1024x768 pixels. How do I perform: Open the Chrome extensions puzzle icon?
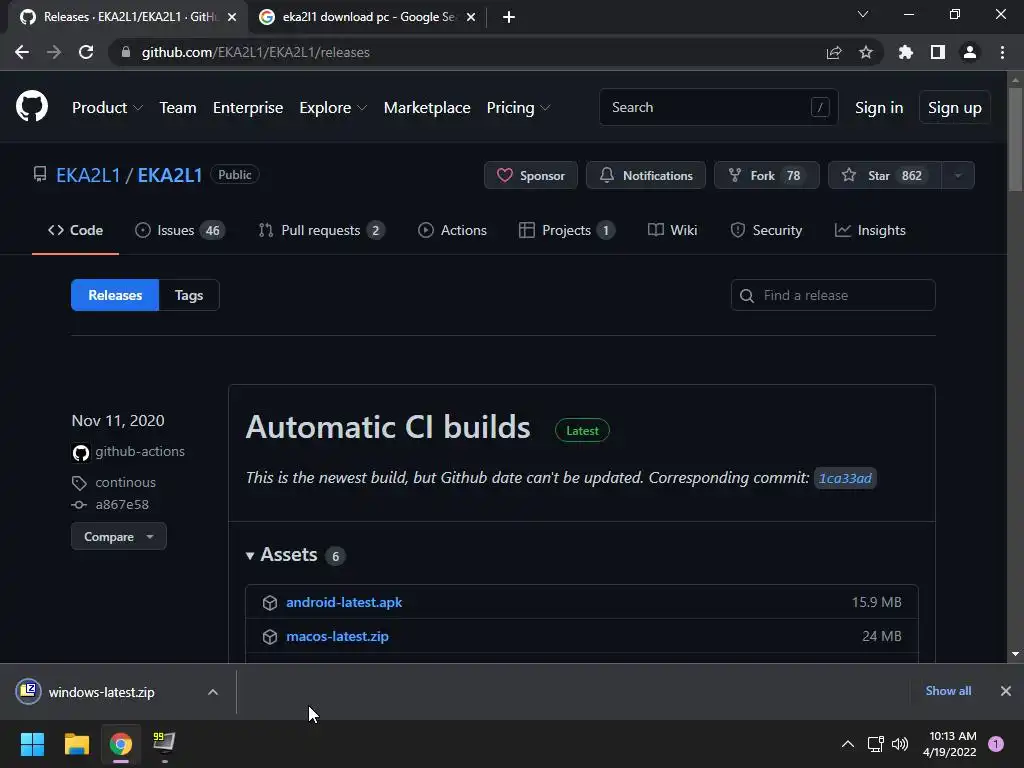pos(905,52)
